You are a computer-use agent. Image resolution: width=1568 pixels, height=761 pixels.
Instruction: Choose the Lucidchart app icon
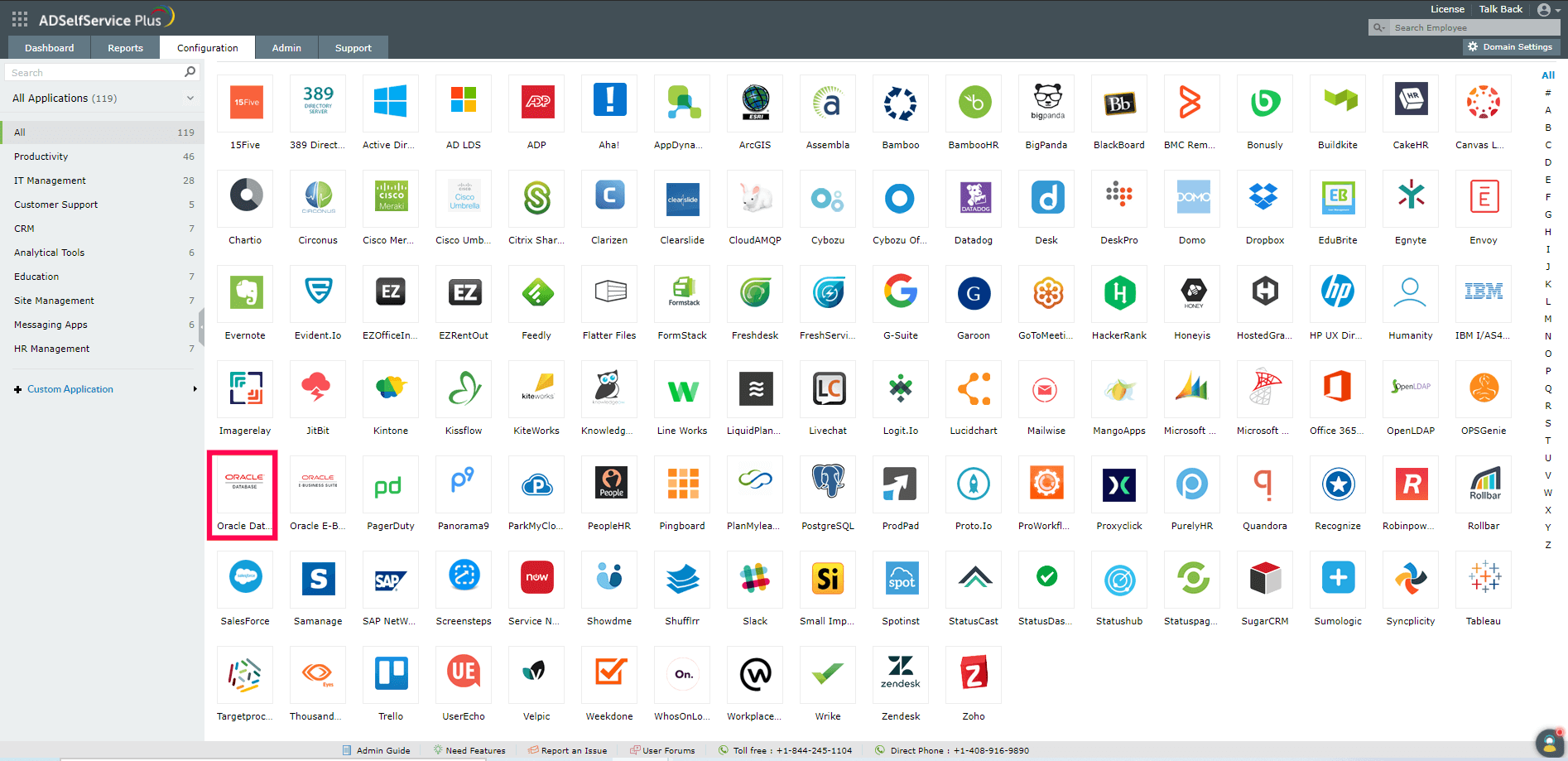[974, 388]
